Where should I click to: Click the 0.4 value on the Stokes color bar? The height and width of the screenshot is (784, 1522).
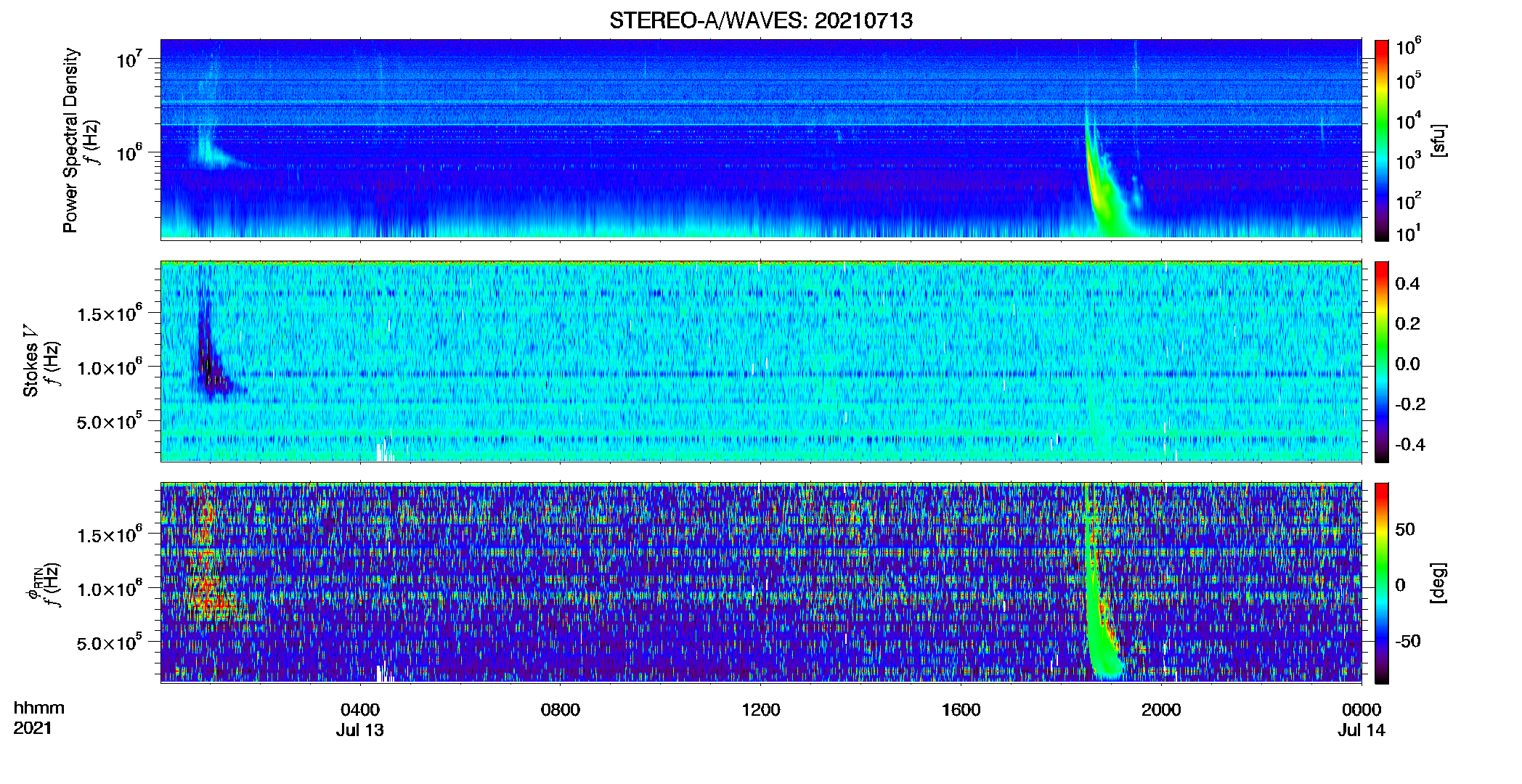coord(1407,284)
